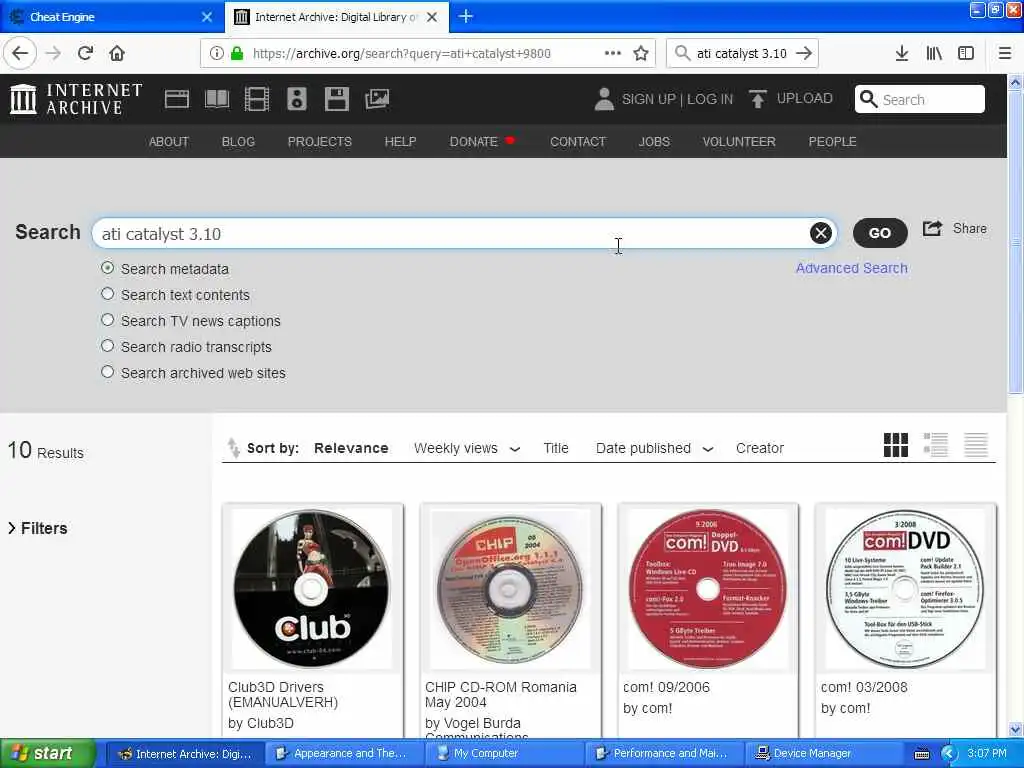Open the Wayback Machine web icon

pos(177,99)
